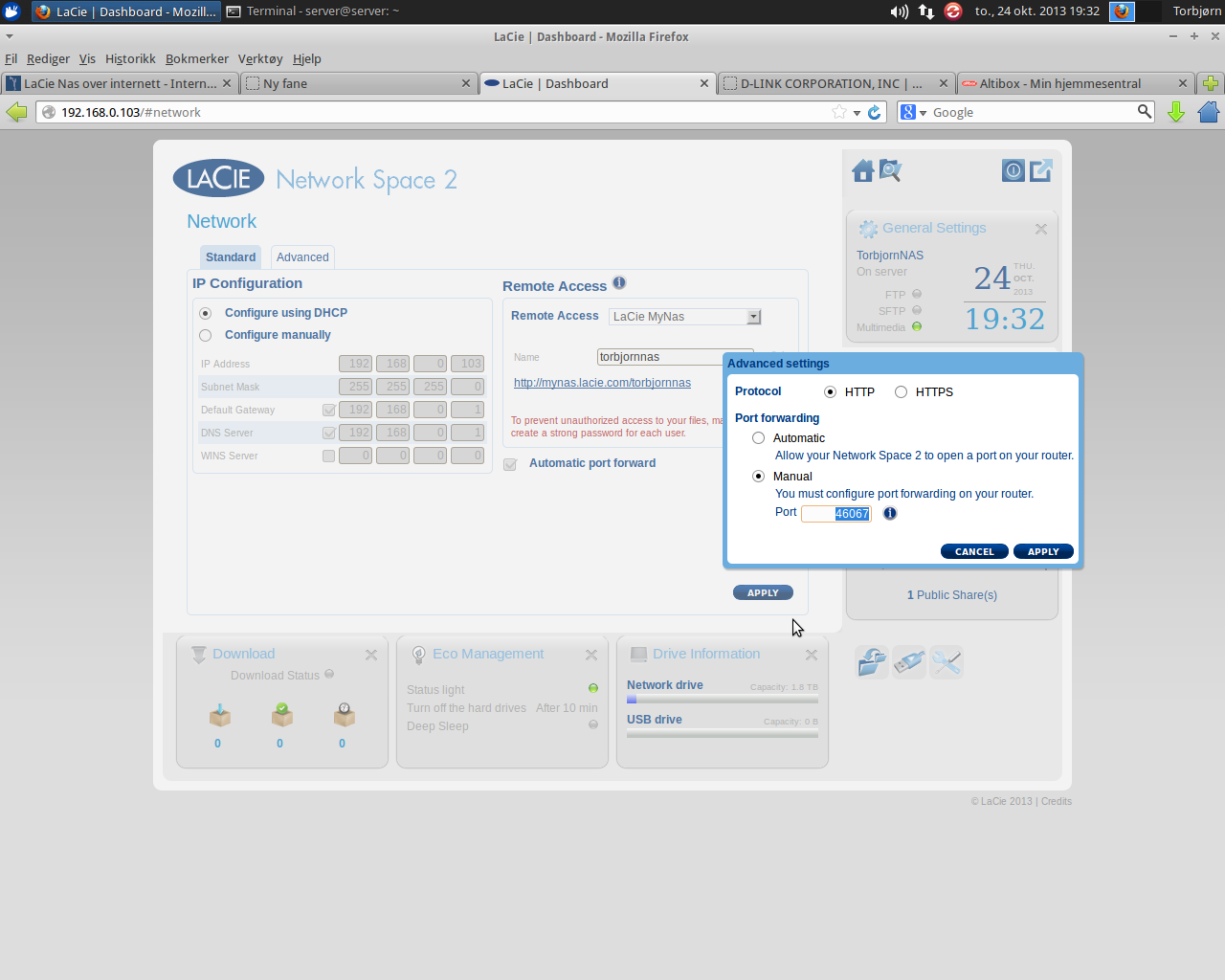
Task: Click the info icon next to Port field
Action: coord(890,513)
